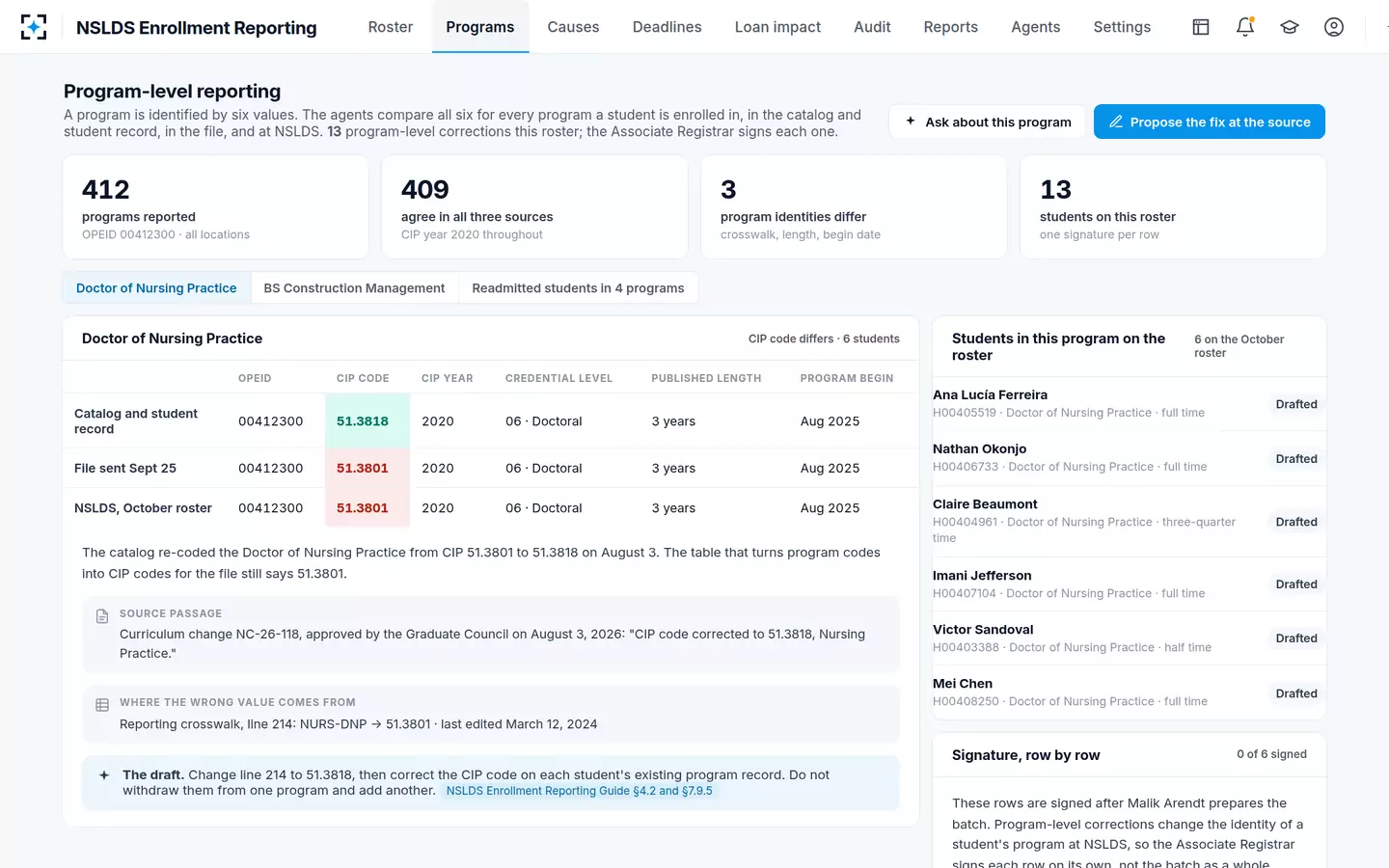Click the Reporting crosswalk line 214 text
The image size is (1389, 868).
[358, 724]
